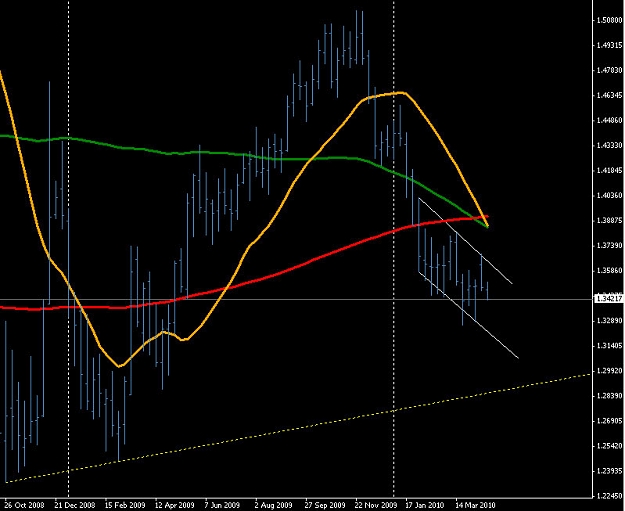Screen dimensions: 625x511
Task: Click the 1.34217 current price label
Action: [609, 298]
